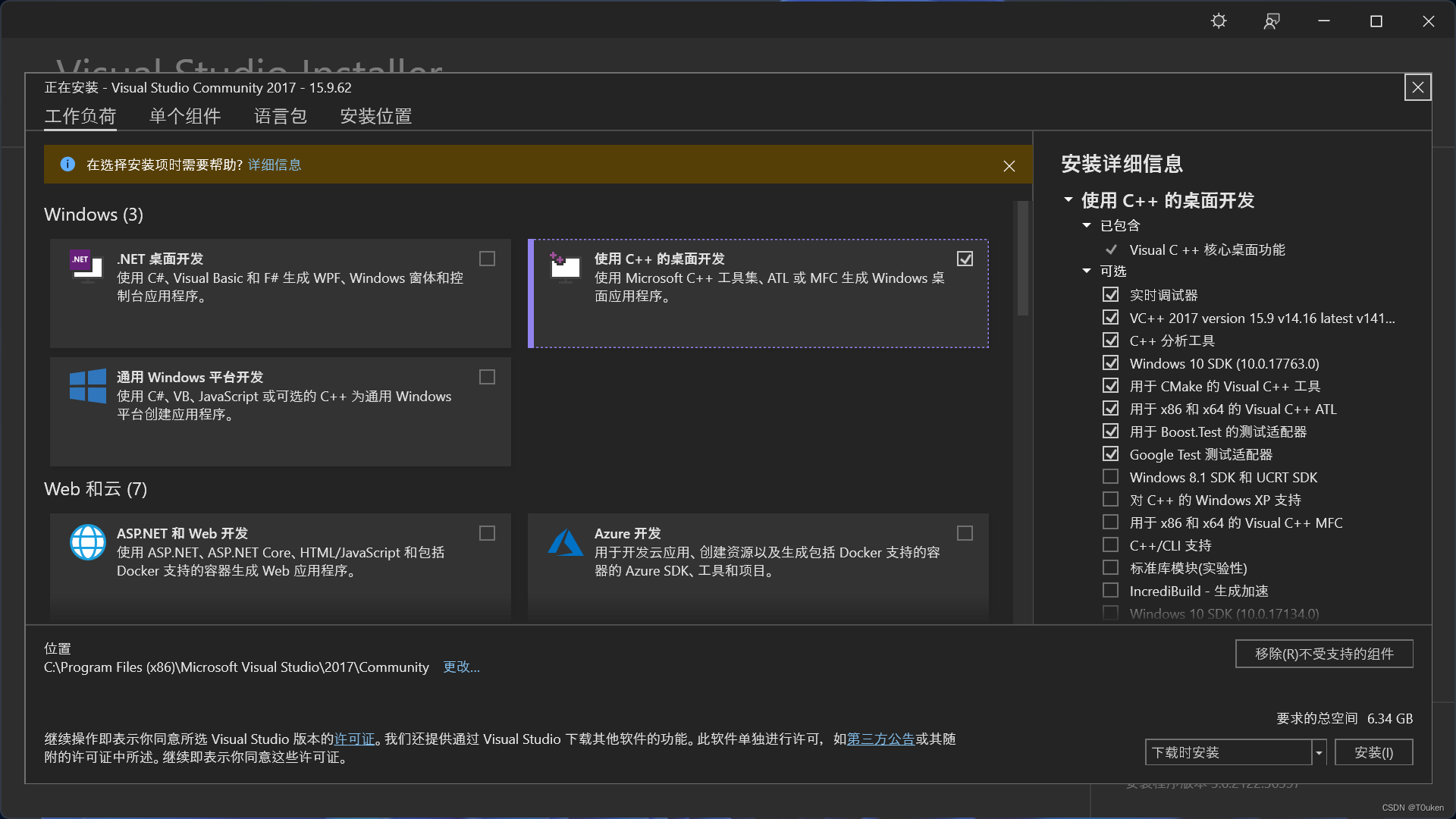
Task: Switch to the 语言包 tab
Action: pos(281,116)
